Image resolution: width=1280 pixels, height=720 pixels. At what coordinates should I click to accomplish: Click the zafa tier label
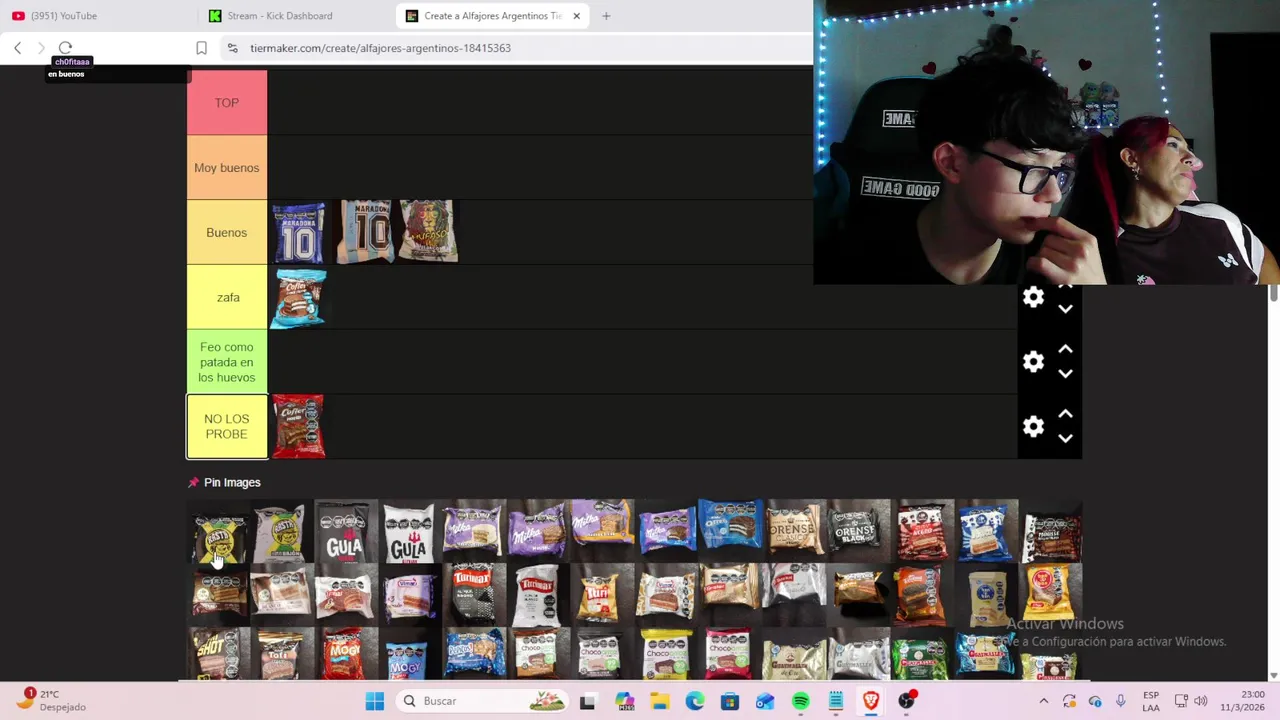227,297
